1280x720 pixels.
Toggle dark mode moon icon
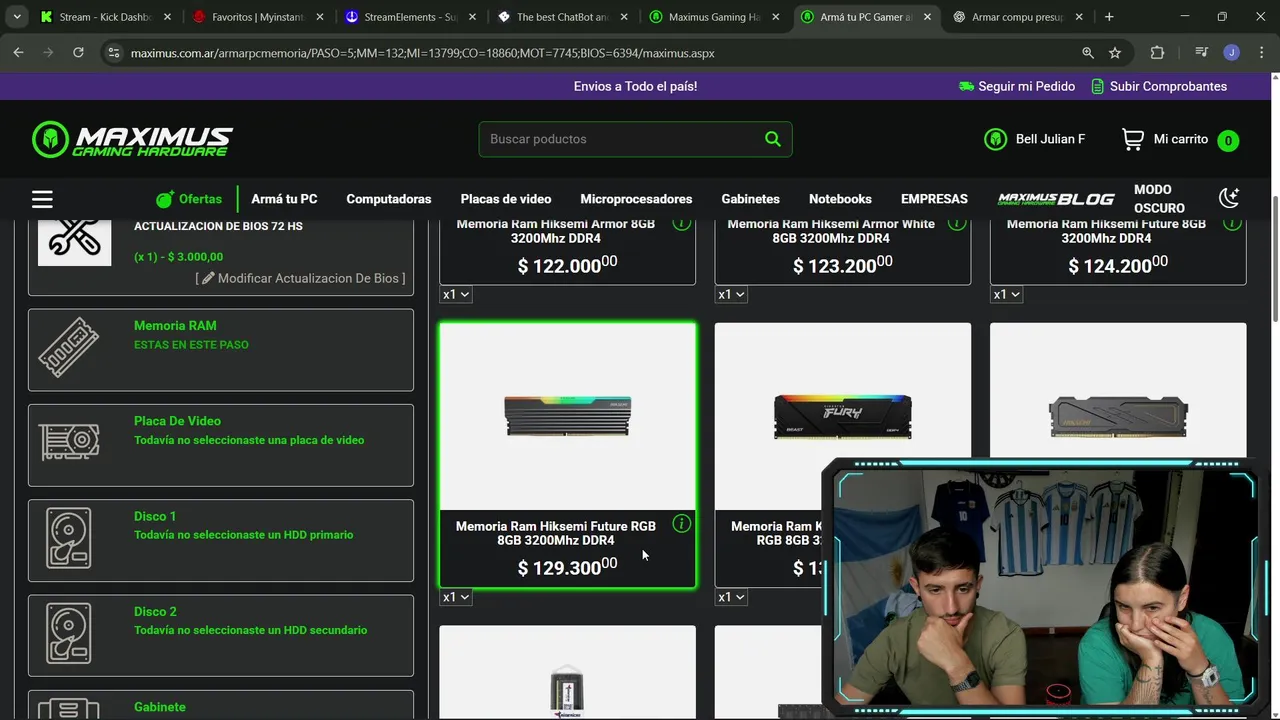pos(1229,198)
